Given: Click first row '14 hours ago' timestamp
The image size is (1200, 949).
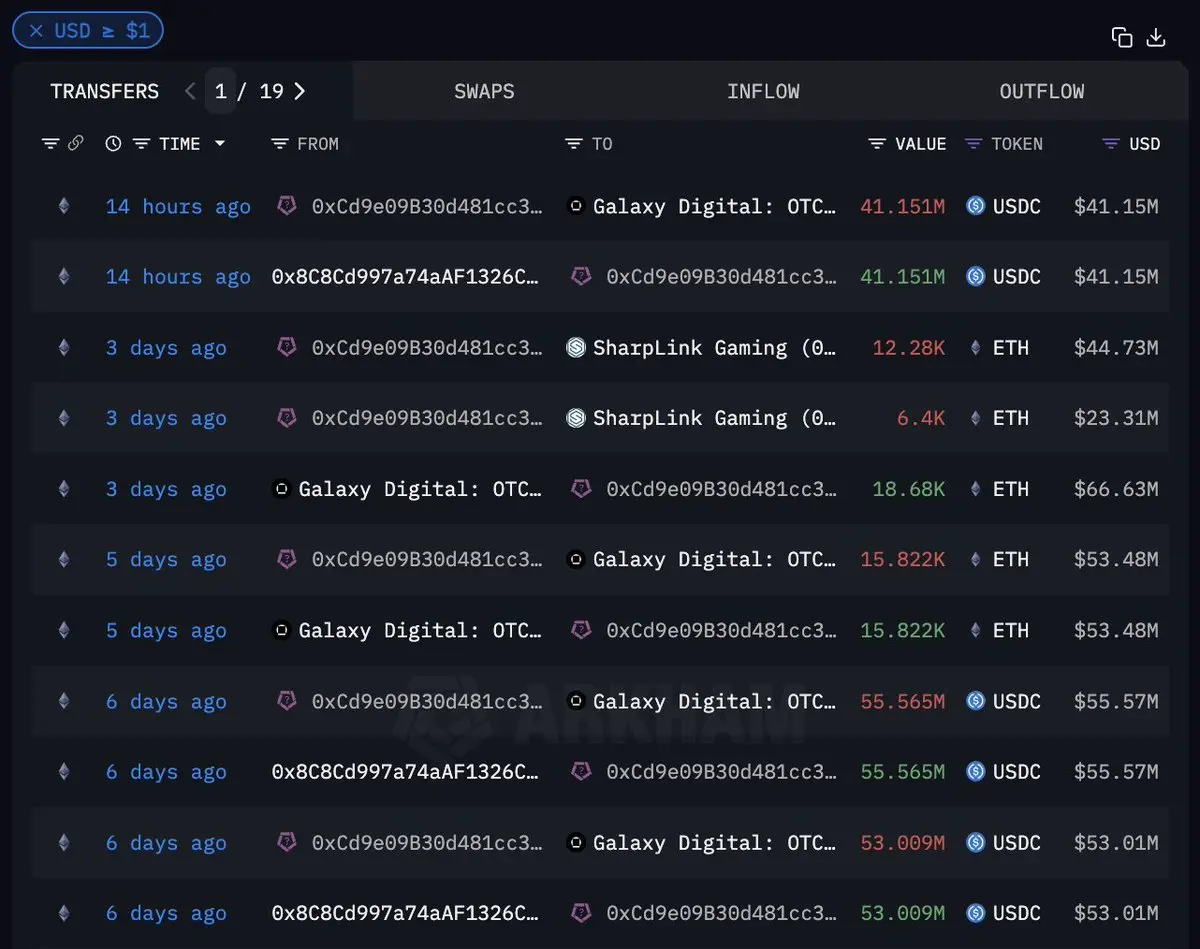Looking at the screenshot, I should 178,207.
